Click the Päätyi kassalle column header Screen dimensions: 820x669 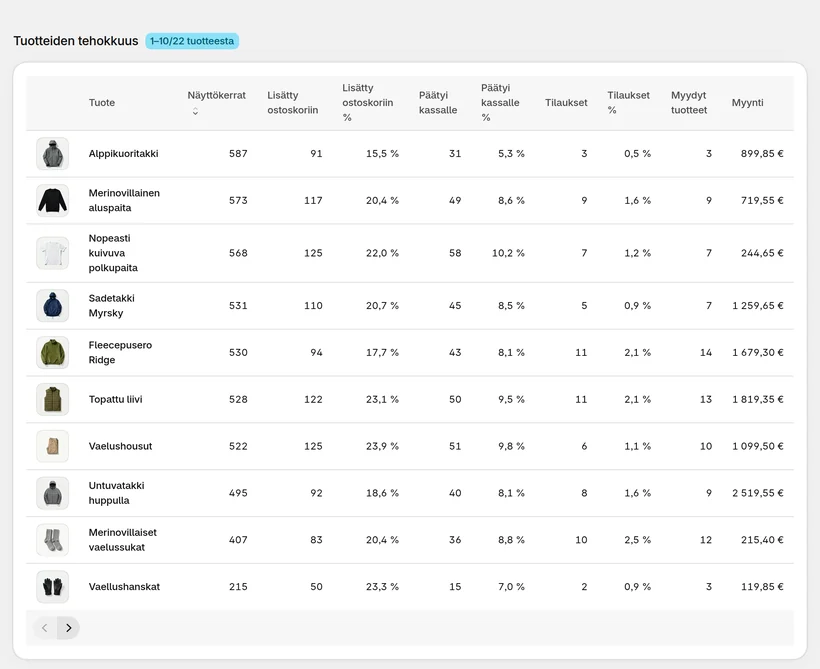438,103
